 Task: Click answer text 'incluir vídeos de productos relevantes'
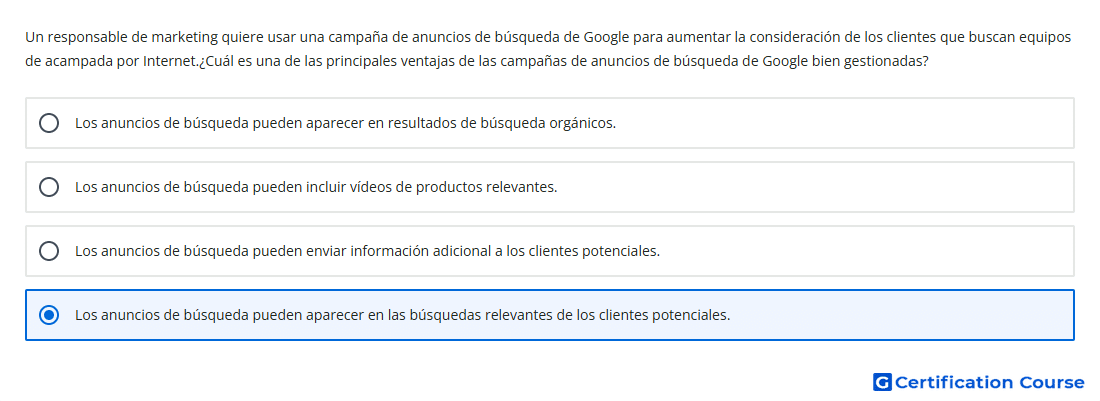(432, 187)
